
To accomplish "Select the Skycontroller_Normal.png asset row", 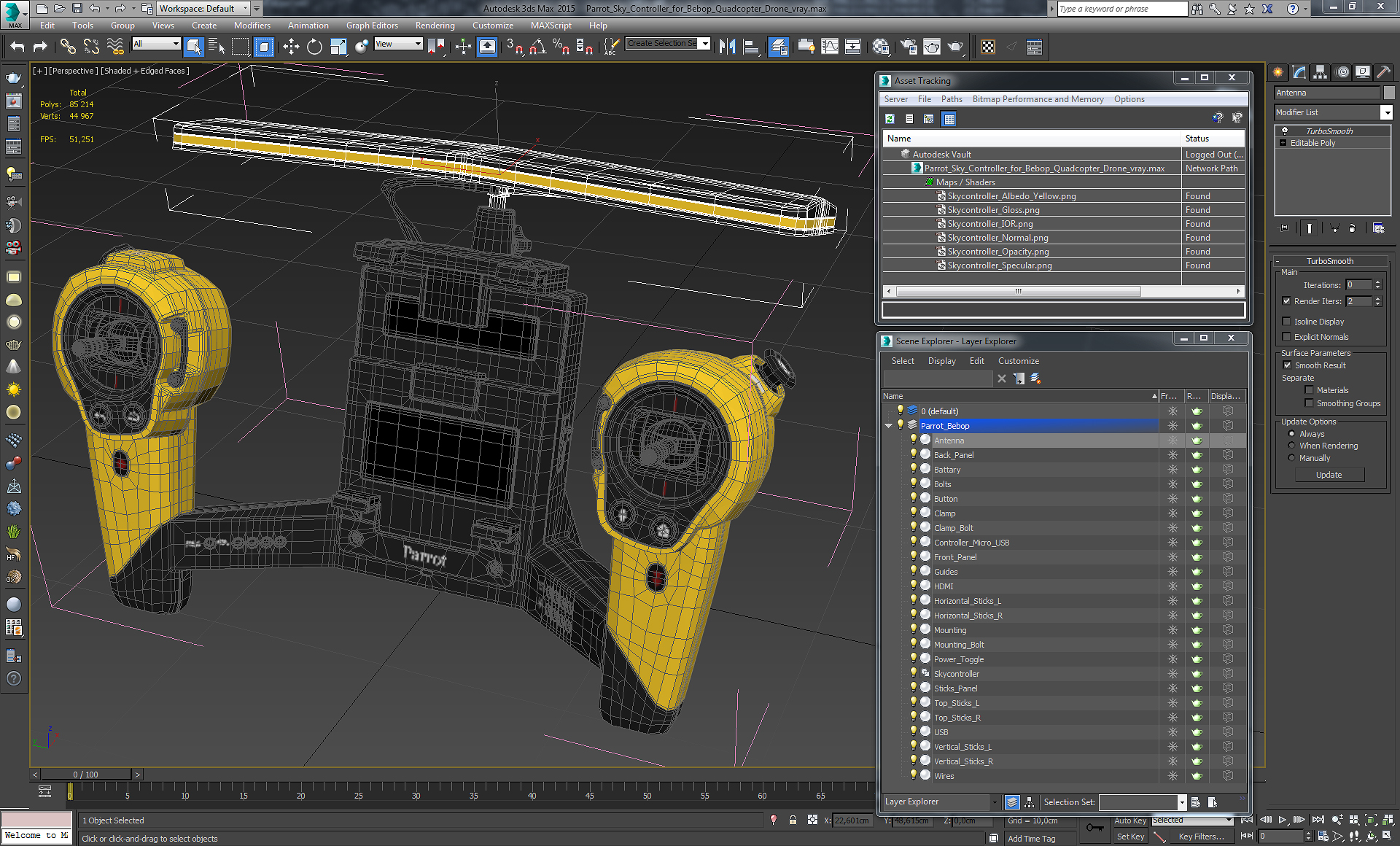I will [1063, 238].
